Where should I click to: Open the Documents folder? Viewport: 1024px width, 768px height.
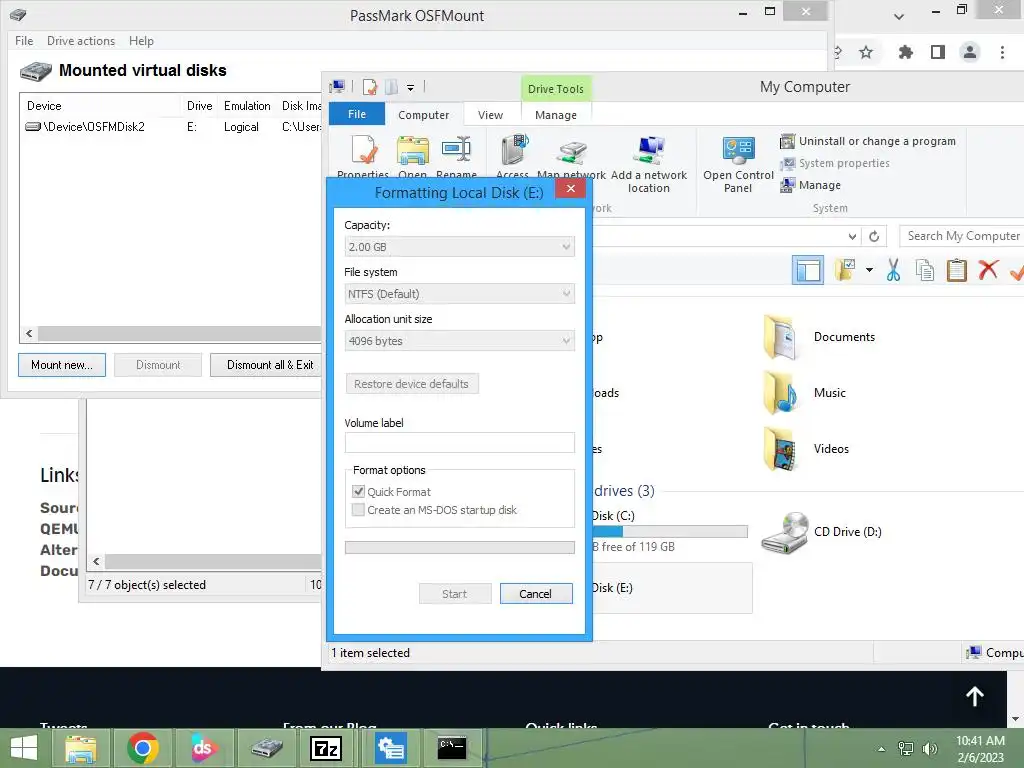click(x=820, y=337)
